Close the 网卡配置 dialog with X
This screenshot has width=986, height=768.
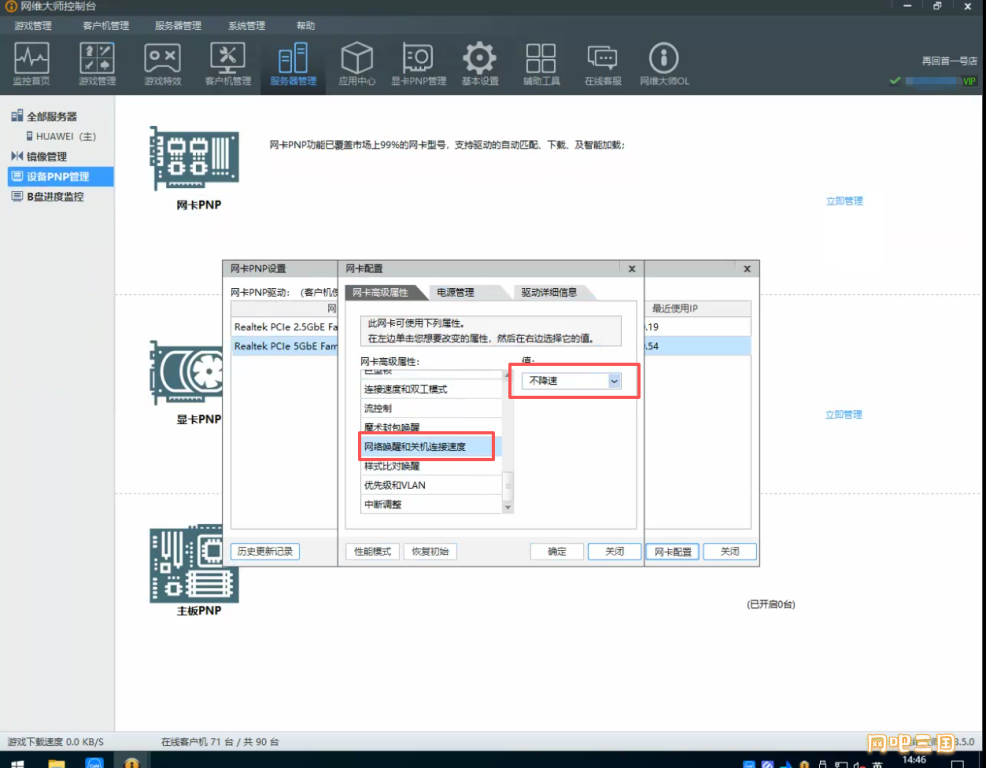[x=632, y=269]
